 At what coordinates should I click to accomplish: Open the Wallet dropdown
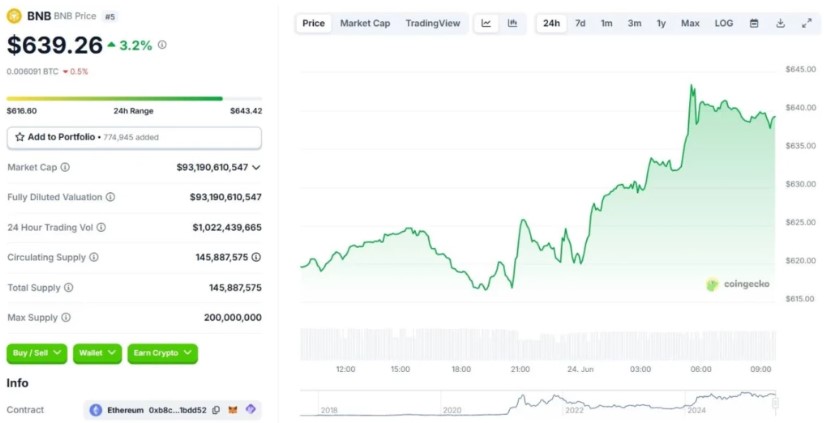click(97, 353)
